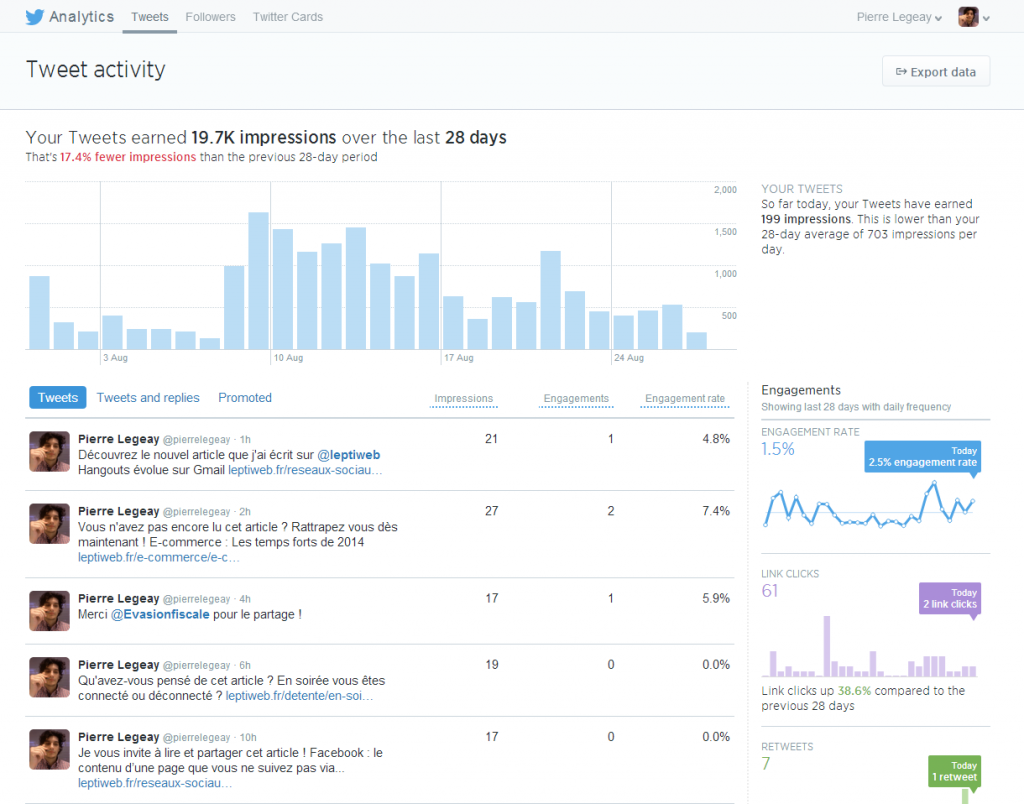Click the '199 impressions' text

(x=806, y=219)
